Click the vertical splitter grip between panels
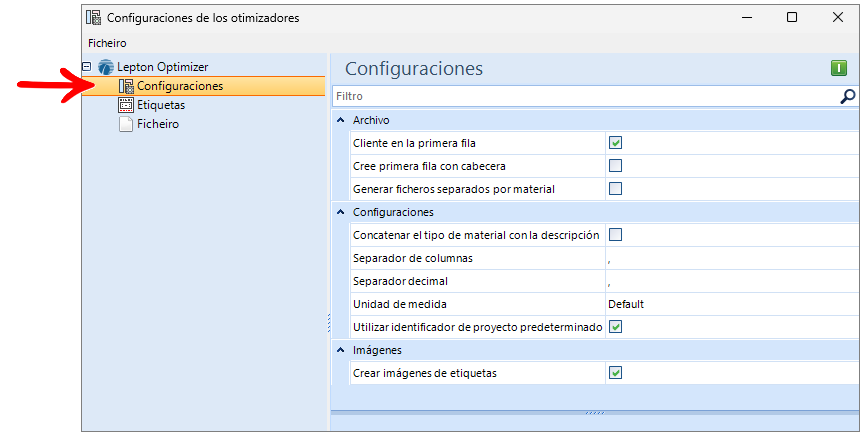Image resolution: width=867 pixels, height=433 pixels. tap(329, 324)
